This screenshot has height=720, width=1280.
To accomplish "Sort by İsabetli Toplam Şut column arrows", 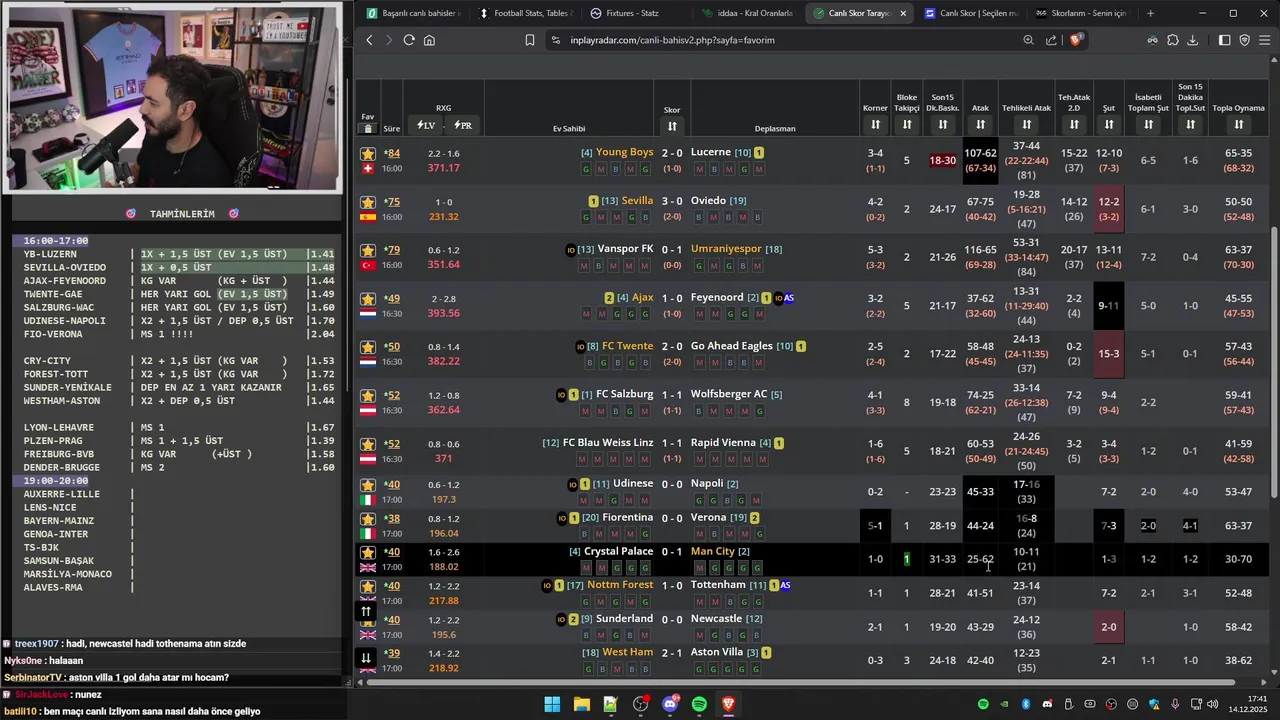I will (x=1148, y=124).
